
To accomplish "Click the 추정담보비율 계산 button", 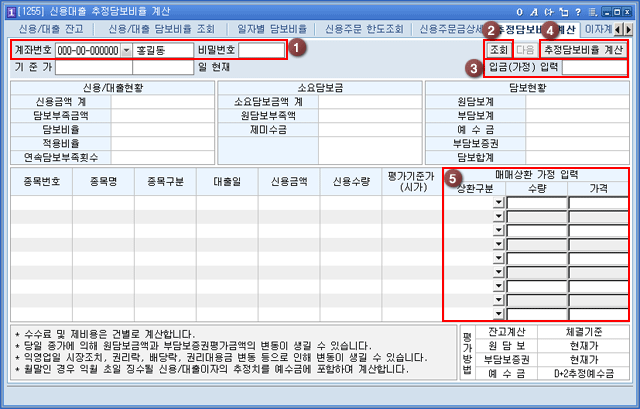I will 583,49.
